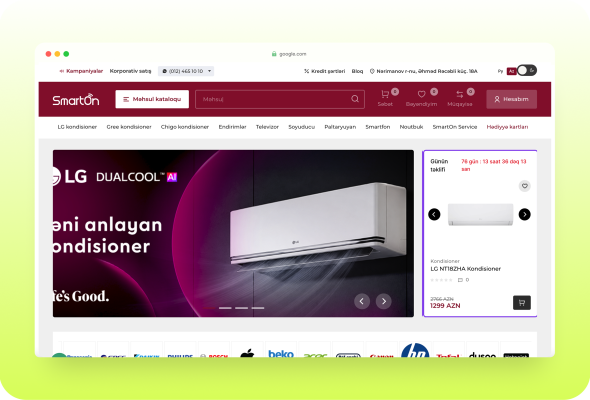Expand the (012) 465 10 10 phone dropdown
This screenshot has width=590, height=400.
point(186,71)
